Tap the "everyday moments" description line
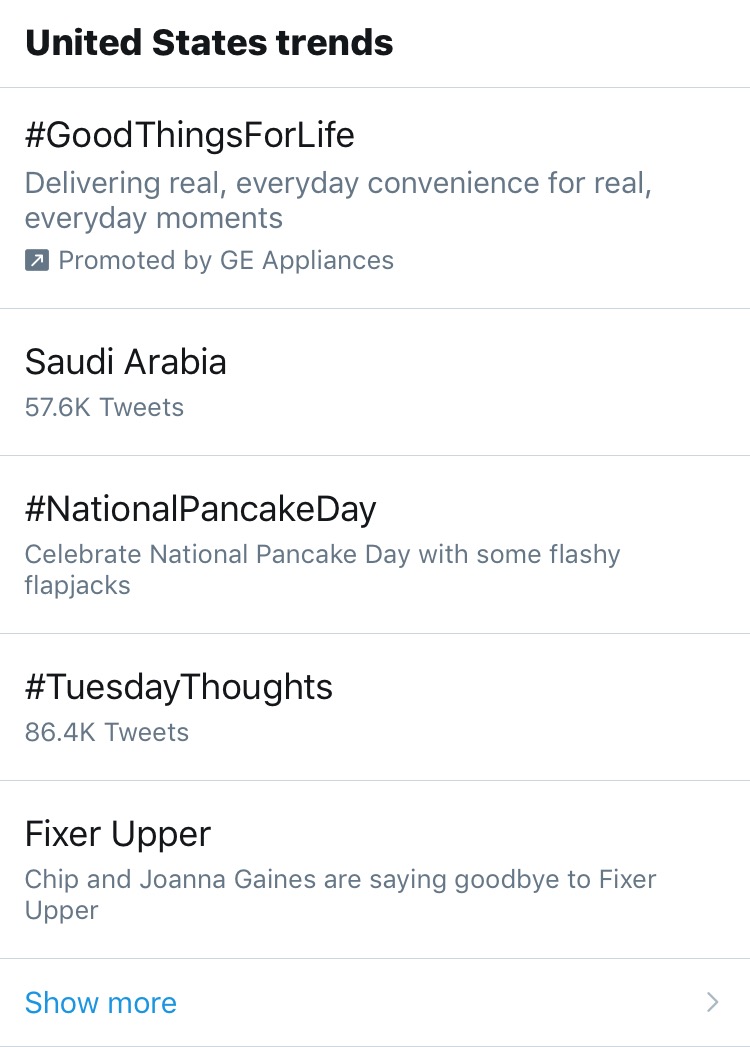 coord(154,218)
